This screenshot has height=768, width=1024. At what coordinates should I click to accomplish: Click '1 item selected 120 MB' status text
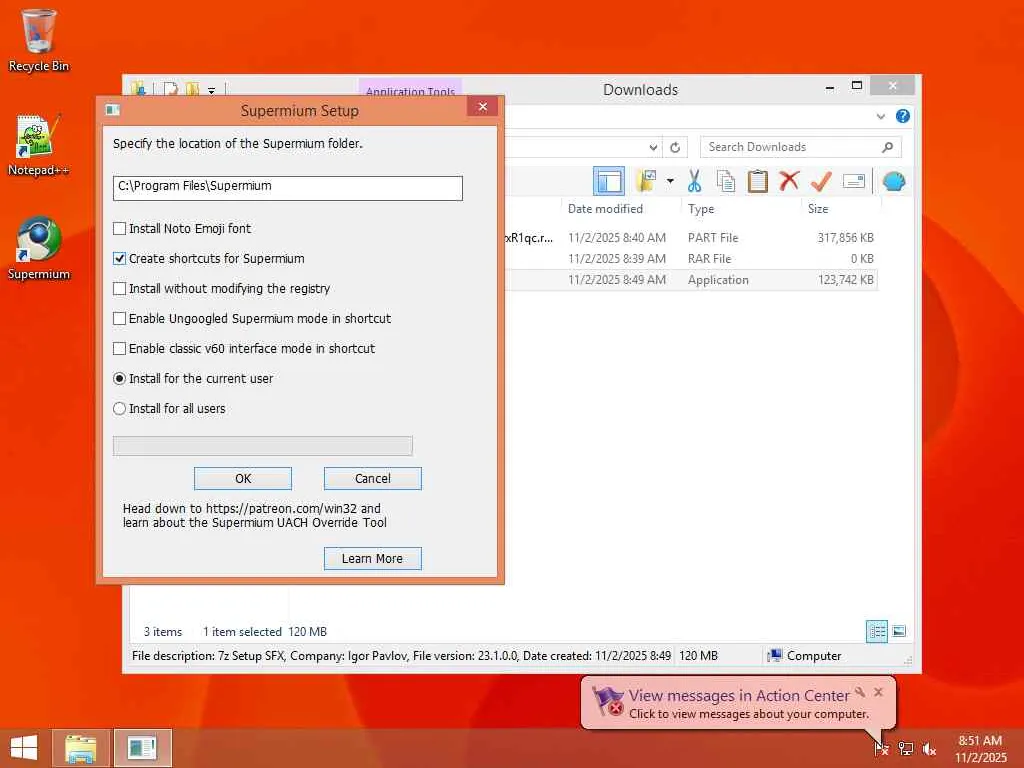click(264, 632)
